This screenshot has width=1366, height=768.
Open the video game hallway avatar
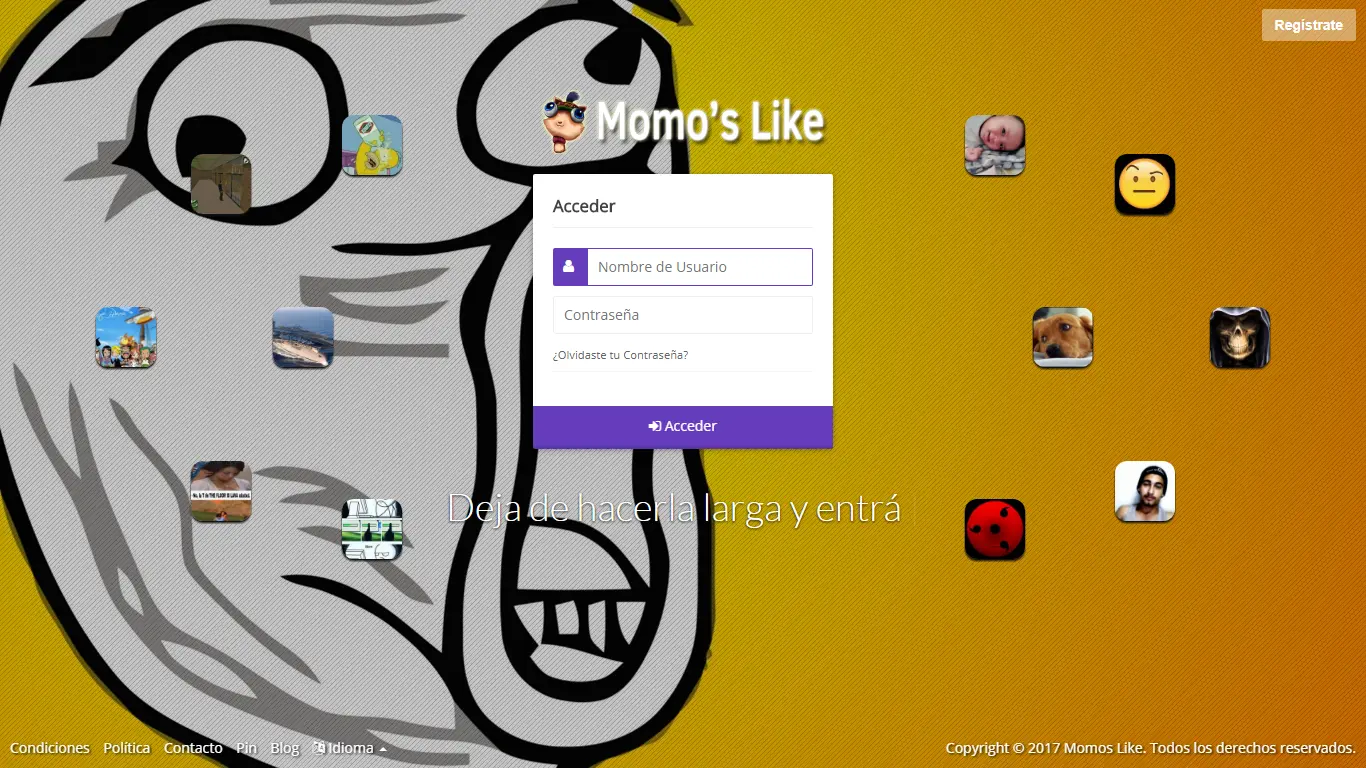221,184
